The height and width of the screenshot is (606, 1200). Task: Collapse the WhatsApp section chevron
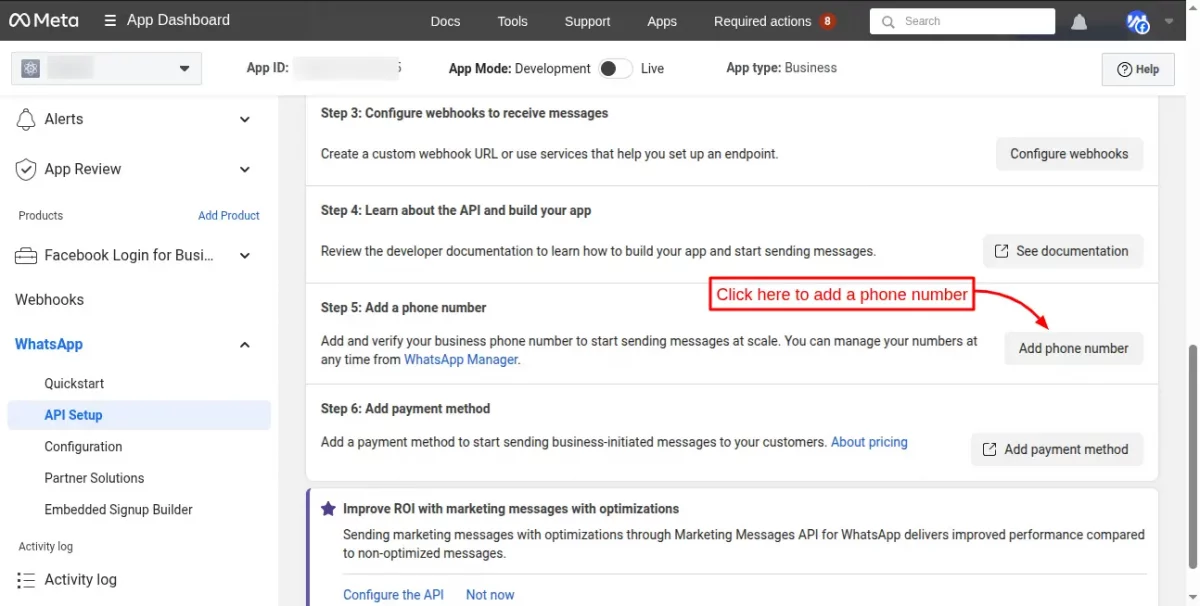click(x=245, y=345)
